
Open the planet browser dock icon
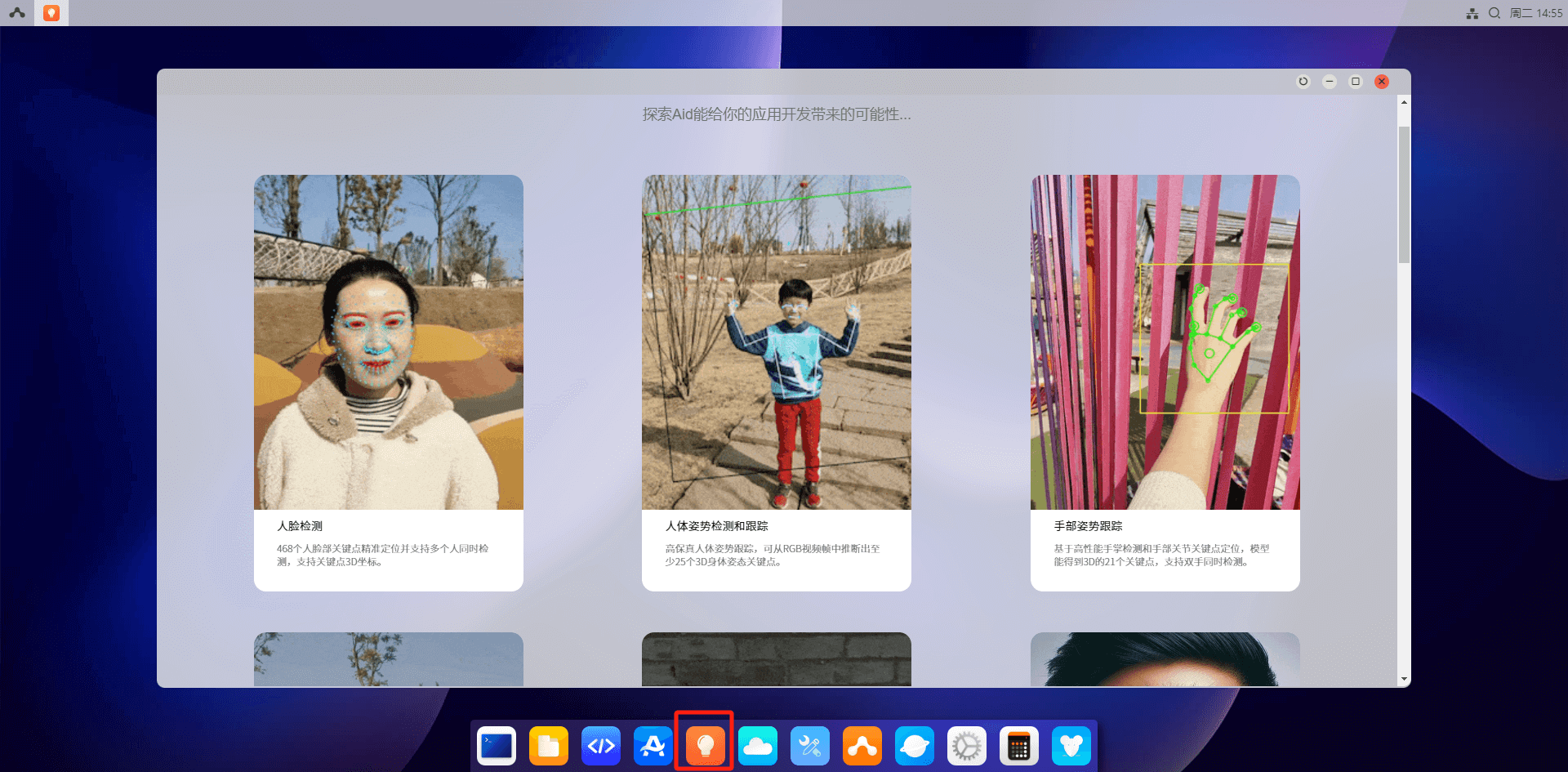pos(915,746)
